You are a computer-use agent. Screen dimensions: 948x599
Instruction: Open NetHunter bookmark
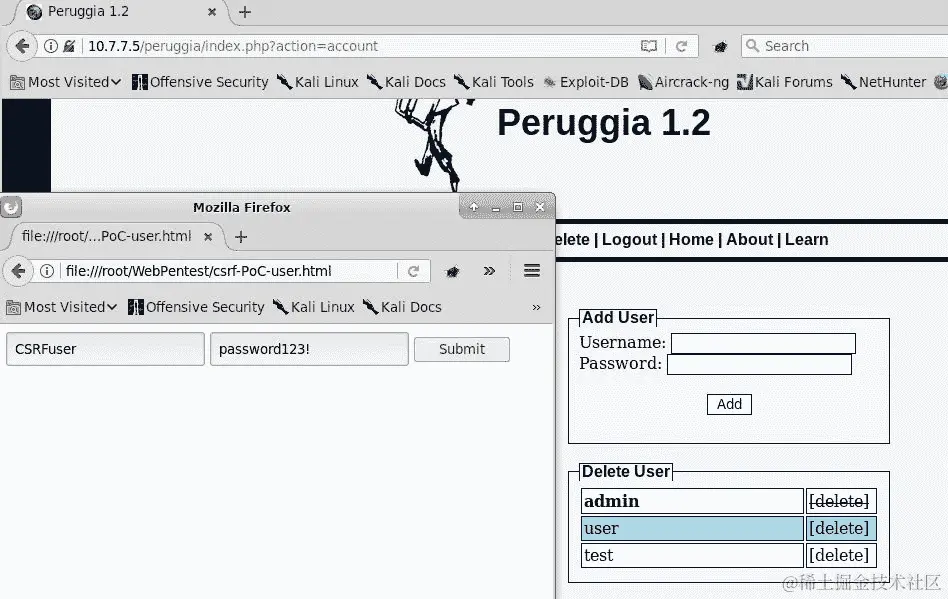pyautogui.click(x=883, y=82)
